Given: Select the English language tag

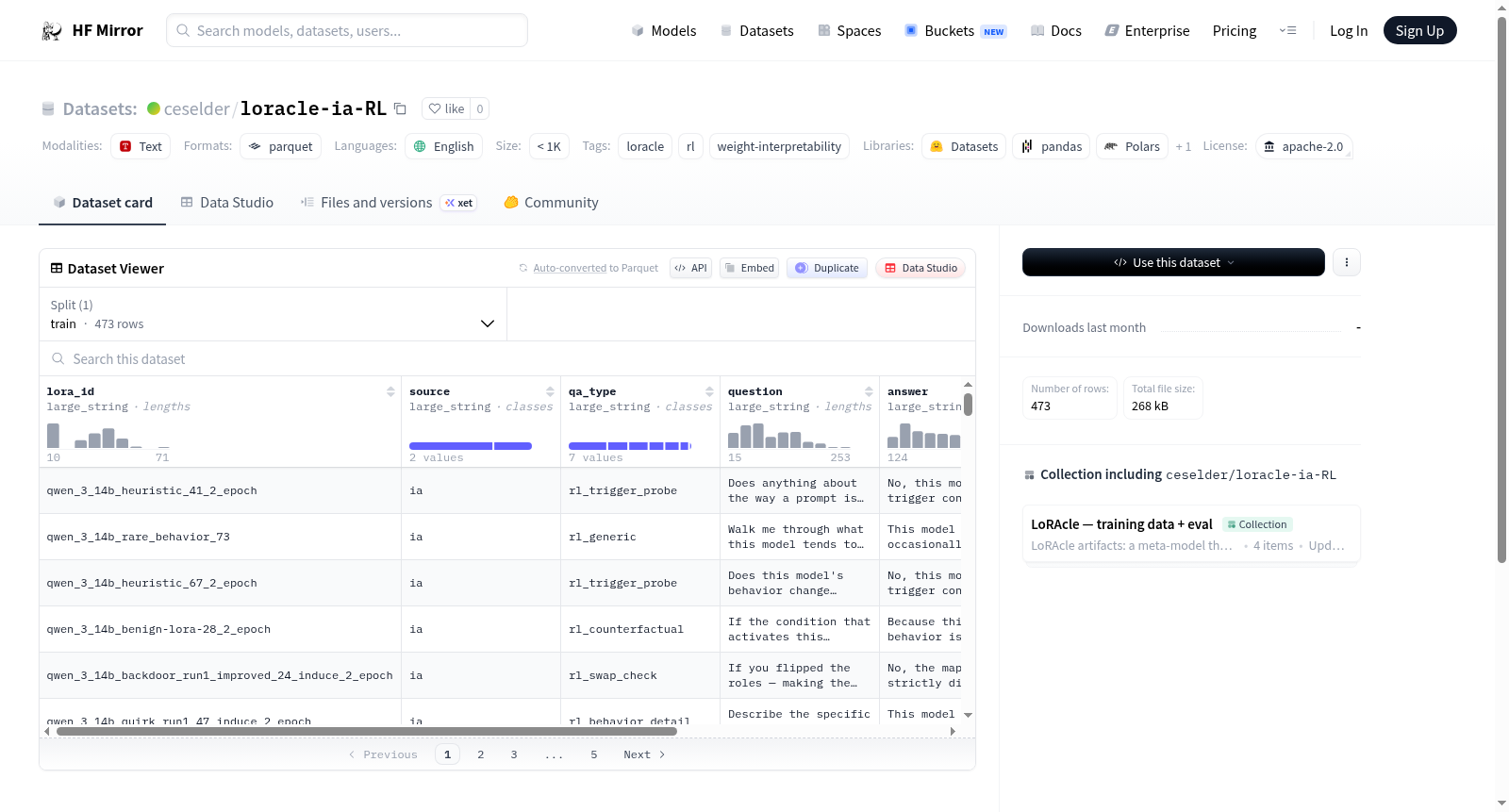Looking at the screenshot, I should [x=444, y=146].
